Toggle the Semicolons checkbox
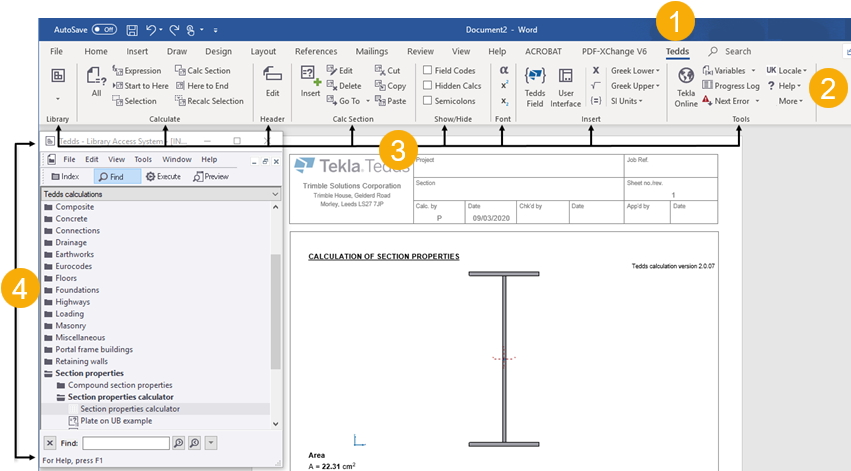The width and height of the screenshot is (851, 471). pyautogui.click(x=428, y=101)
